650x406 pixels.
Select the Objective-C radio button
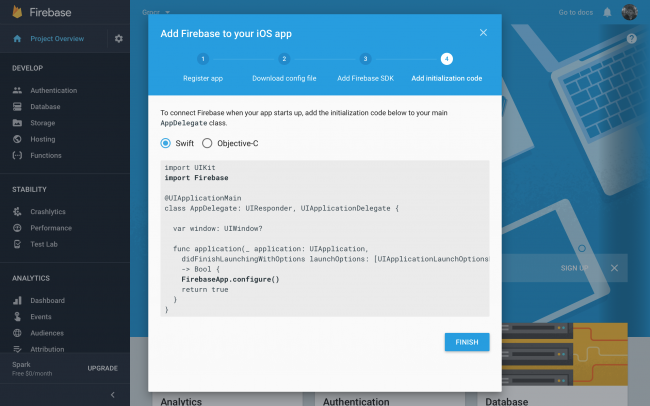coord(207,143)
